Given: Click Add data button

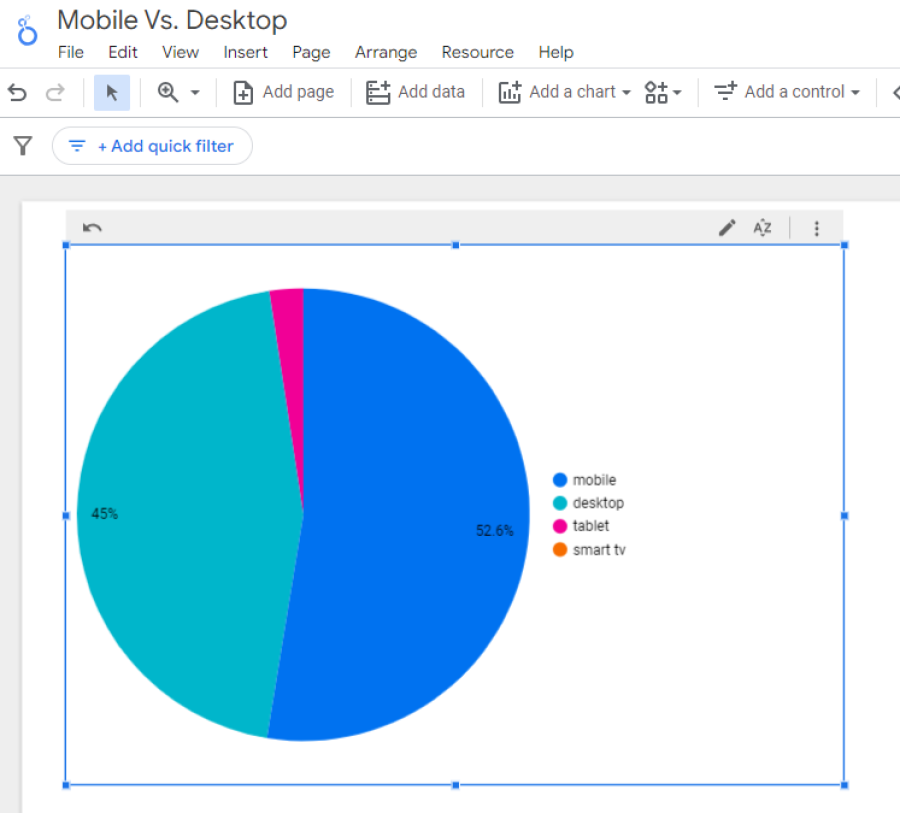Looking at the screenshot, I should coord(416,92).
